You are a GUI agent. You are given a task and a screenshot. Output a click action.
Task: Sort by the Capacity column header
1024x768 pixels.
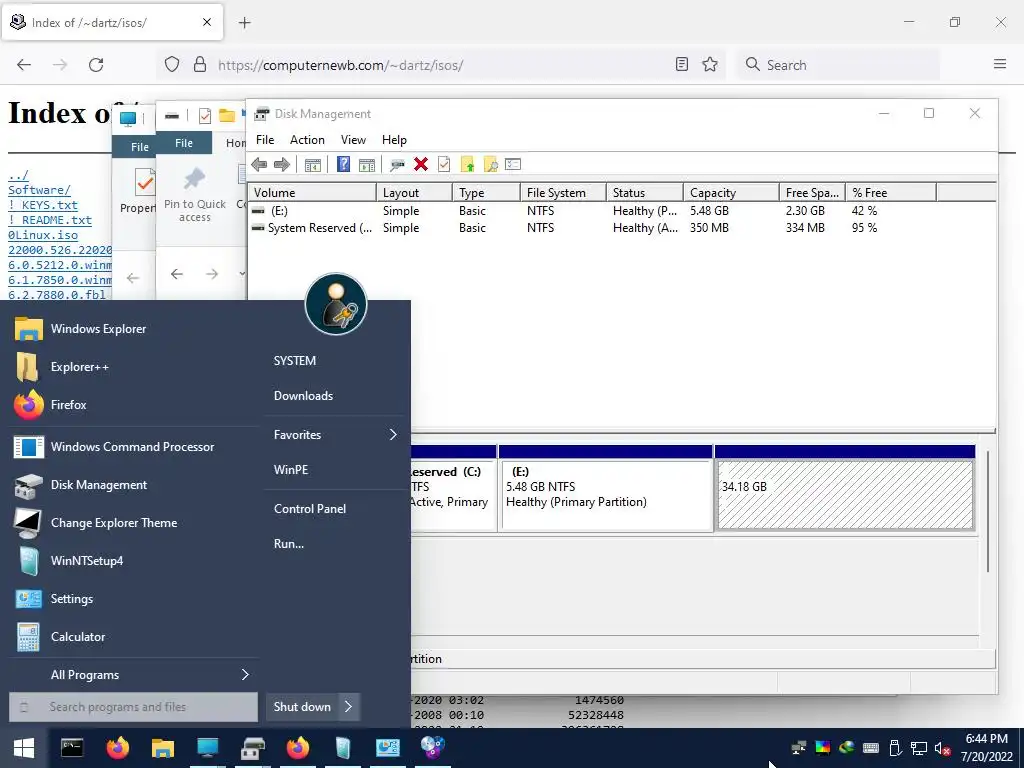tap(731, 193)
